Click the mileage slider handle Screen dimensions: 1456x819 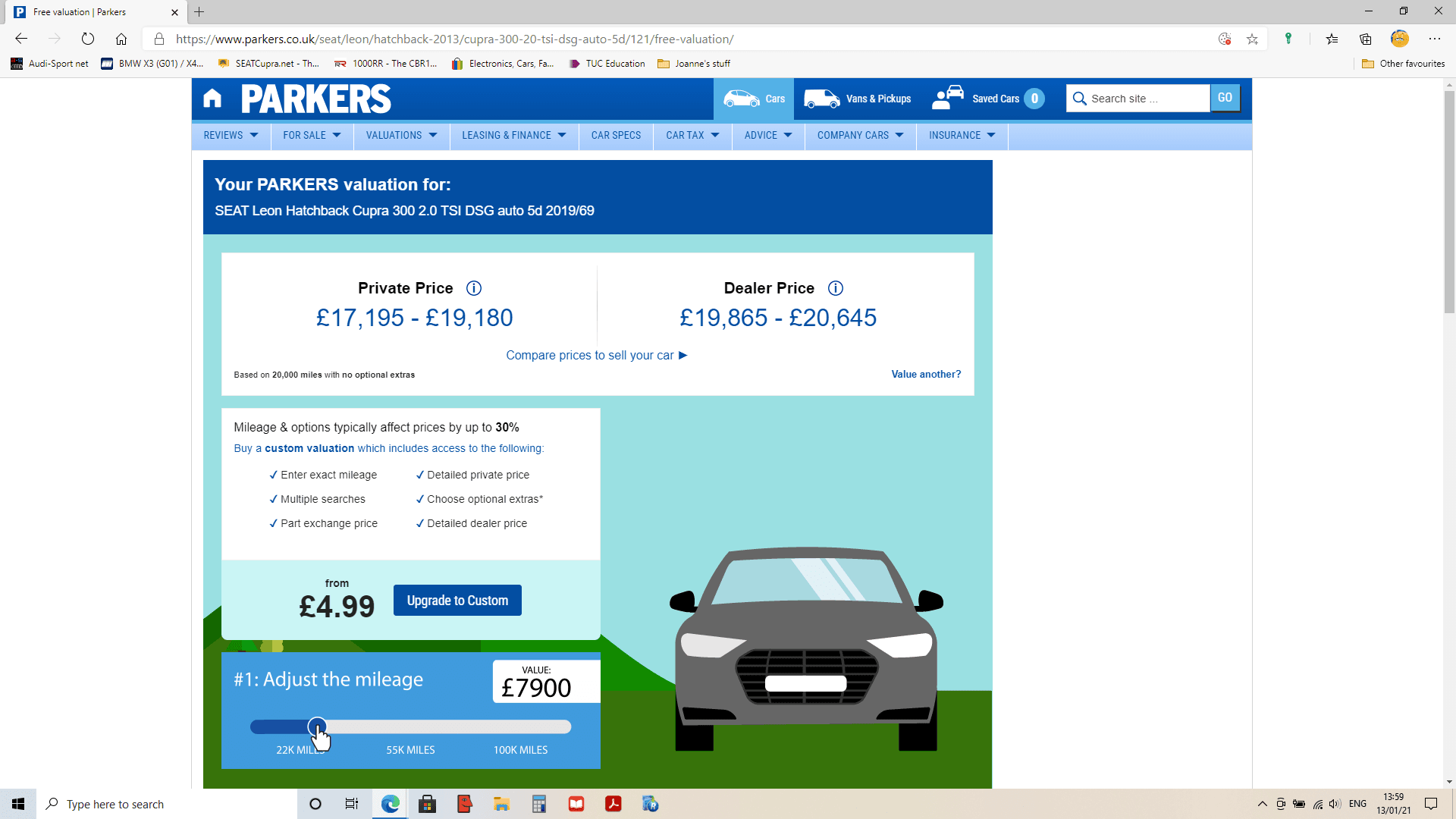tap(317, 726)
